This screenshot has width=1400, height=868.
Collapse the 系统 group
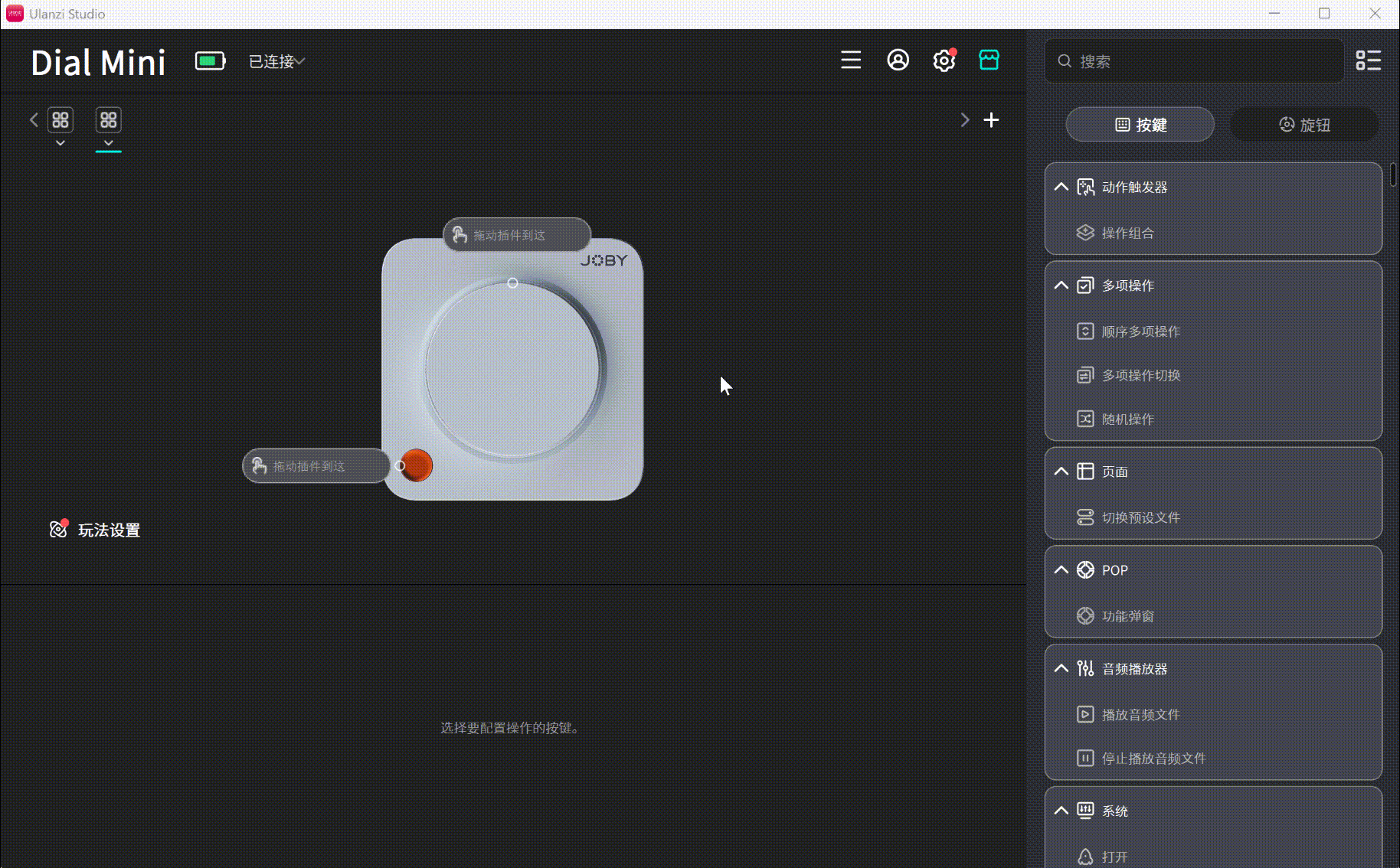[x=1061, y=811]
